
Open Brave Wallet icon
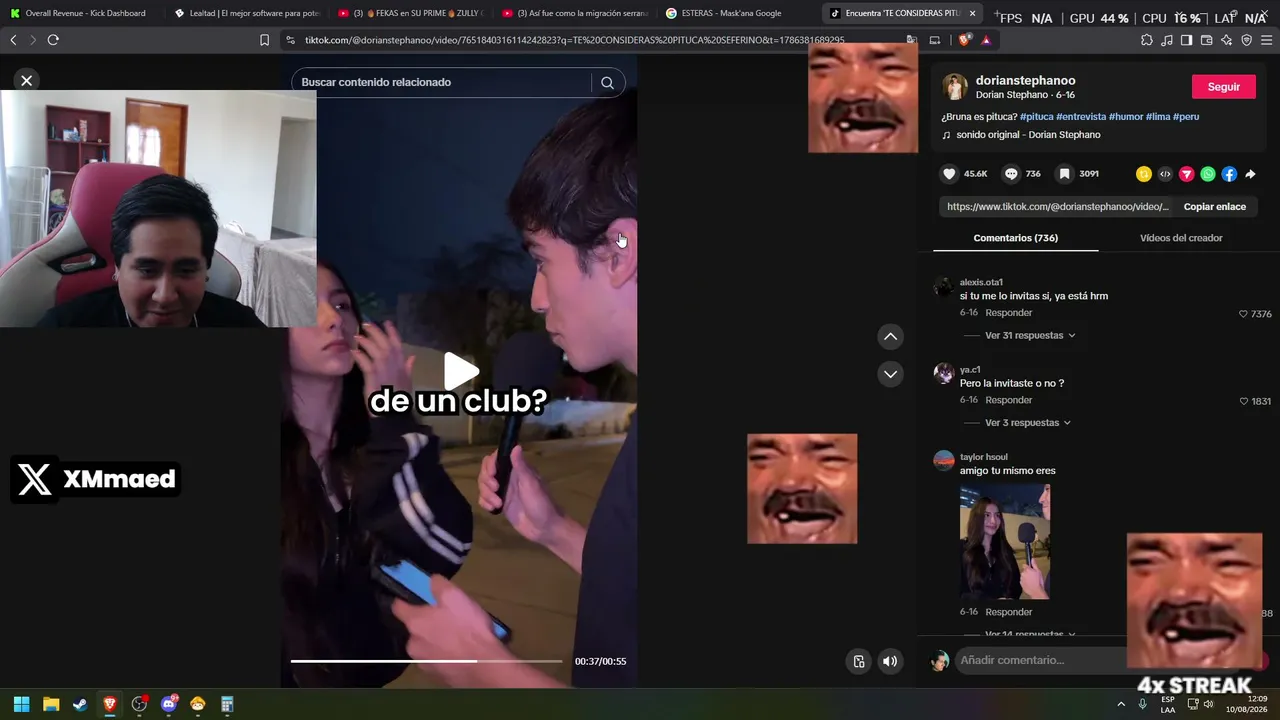click(x=1206, y=40)
